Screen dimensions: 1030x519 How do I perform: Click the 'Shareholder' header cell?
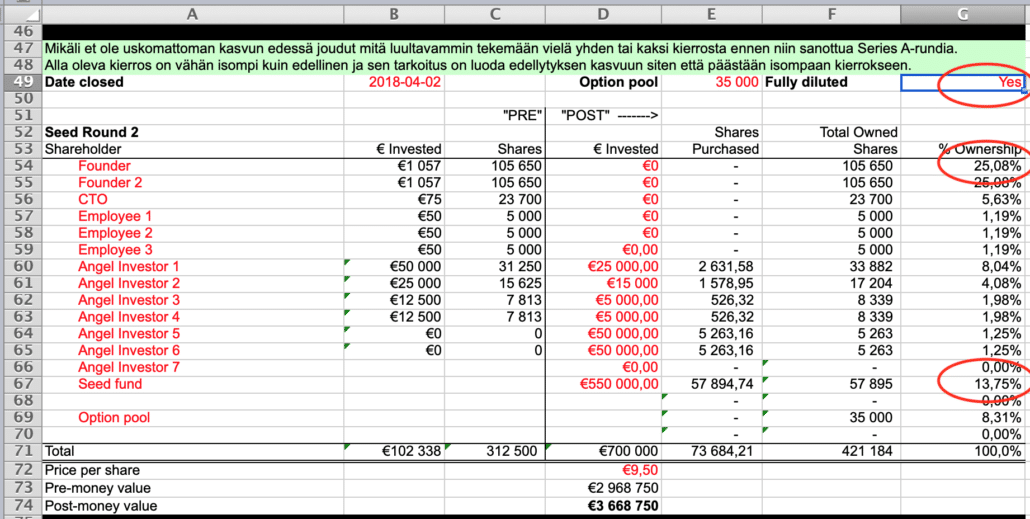point(192,149)
